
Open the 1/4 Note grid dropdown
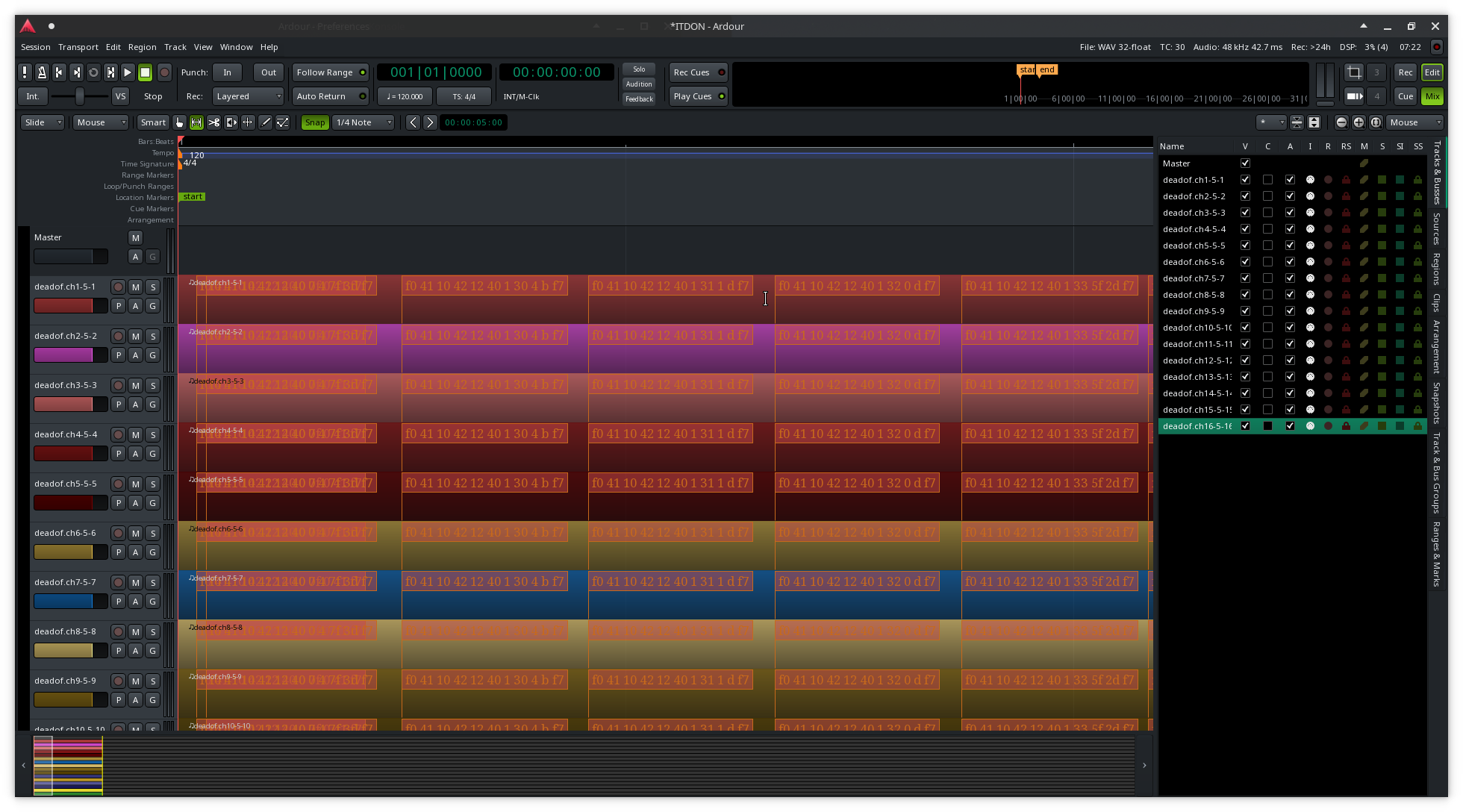click(x=363, y=122)
